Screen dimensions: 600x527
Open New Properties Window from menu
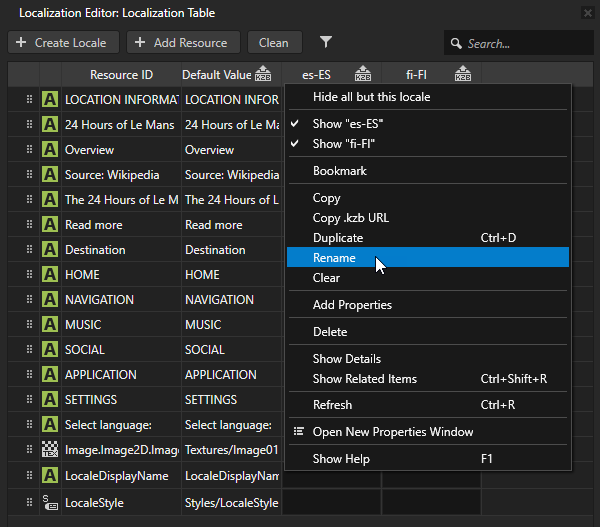(x=392, y=432)
